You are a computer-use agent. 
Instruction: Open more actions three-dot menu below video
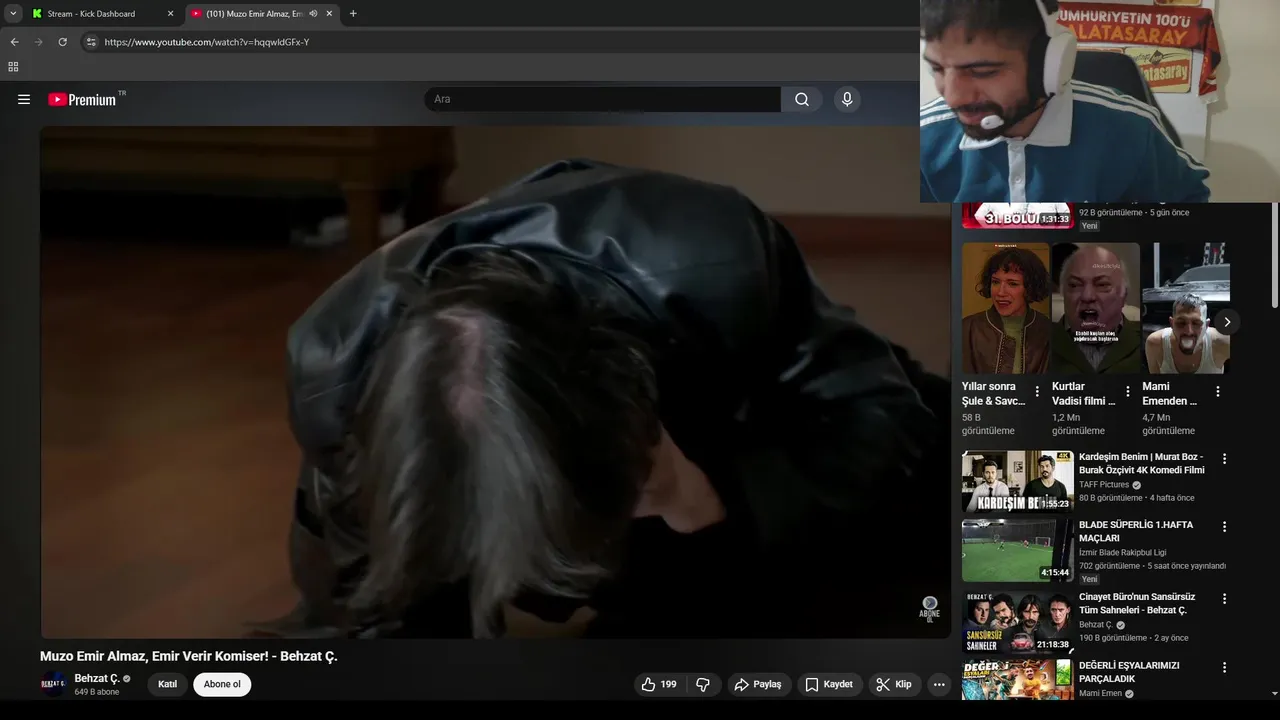(x=938, y=684)
